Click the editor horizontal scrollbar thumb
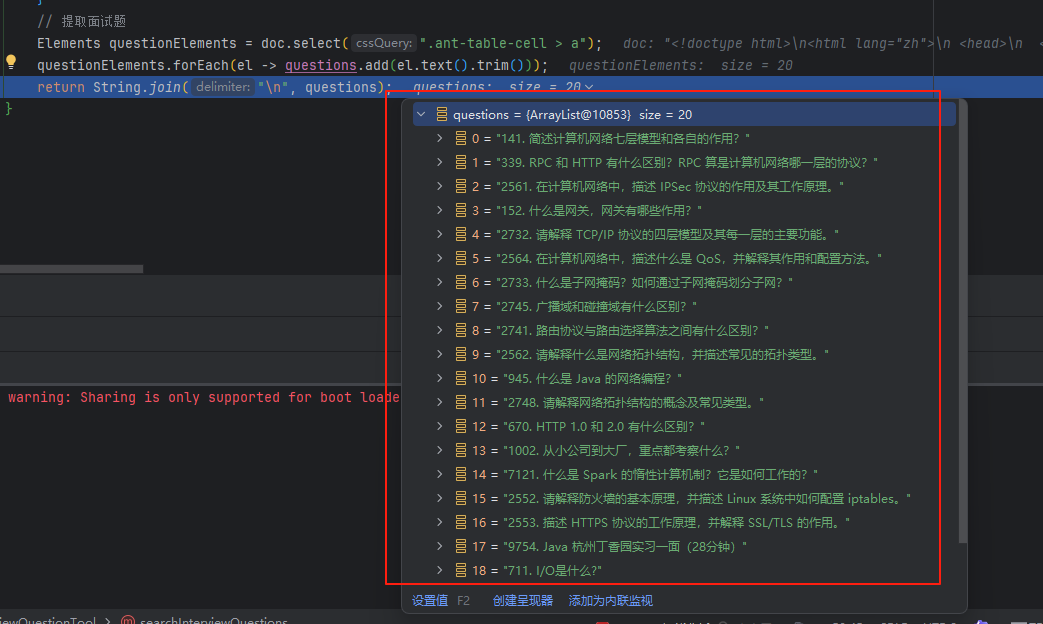The width and height of the screenshot is (1043, 624). (71, 269)
